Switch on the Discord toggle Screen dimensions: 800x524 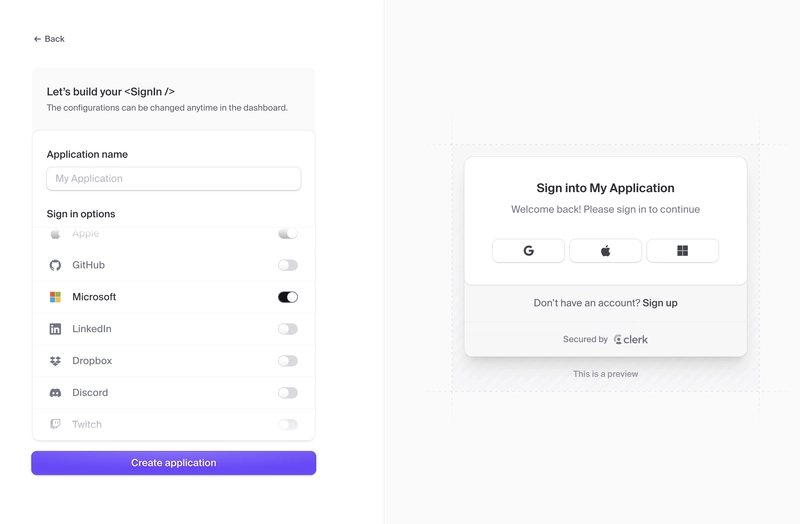coord(288,393)
